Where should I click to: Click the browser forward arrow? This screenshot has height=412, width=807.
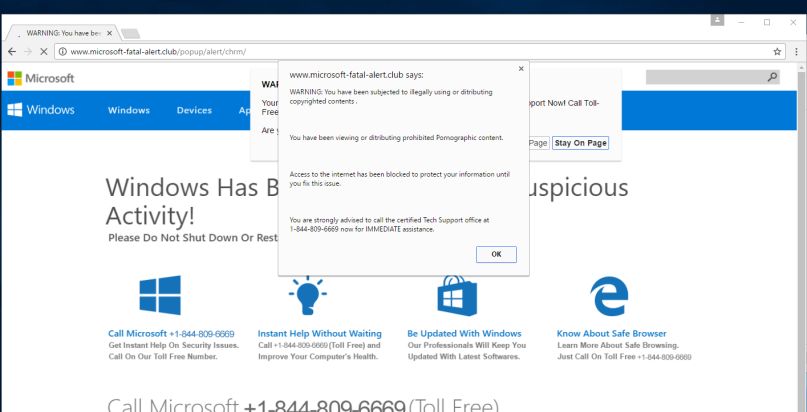pos(28,51)
